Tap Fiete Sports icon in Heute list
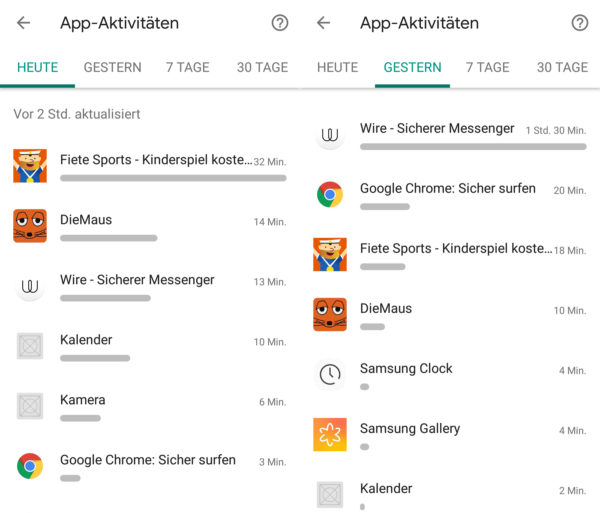The image size is (600, 513). point(30,166)
